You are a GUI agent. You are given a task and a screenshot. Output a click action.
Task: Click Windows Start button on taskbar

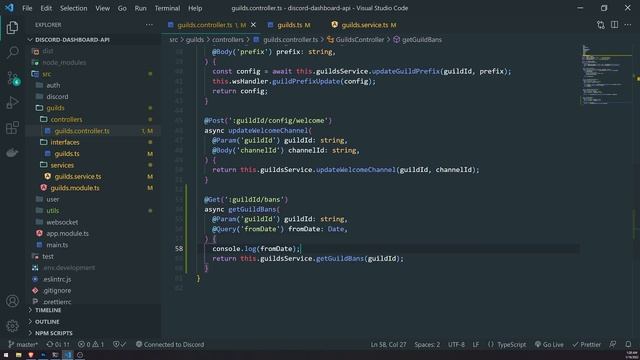click(x=6, y=355)
